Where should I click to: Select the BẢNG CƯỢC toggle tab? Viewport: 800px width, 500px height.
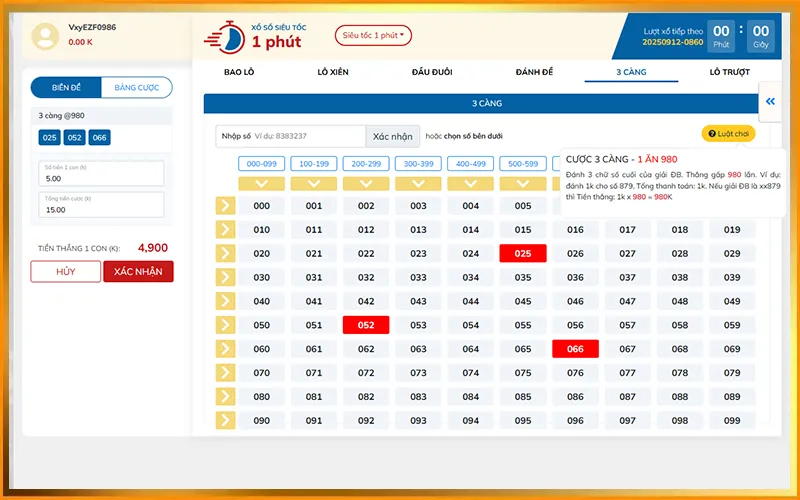137,88
